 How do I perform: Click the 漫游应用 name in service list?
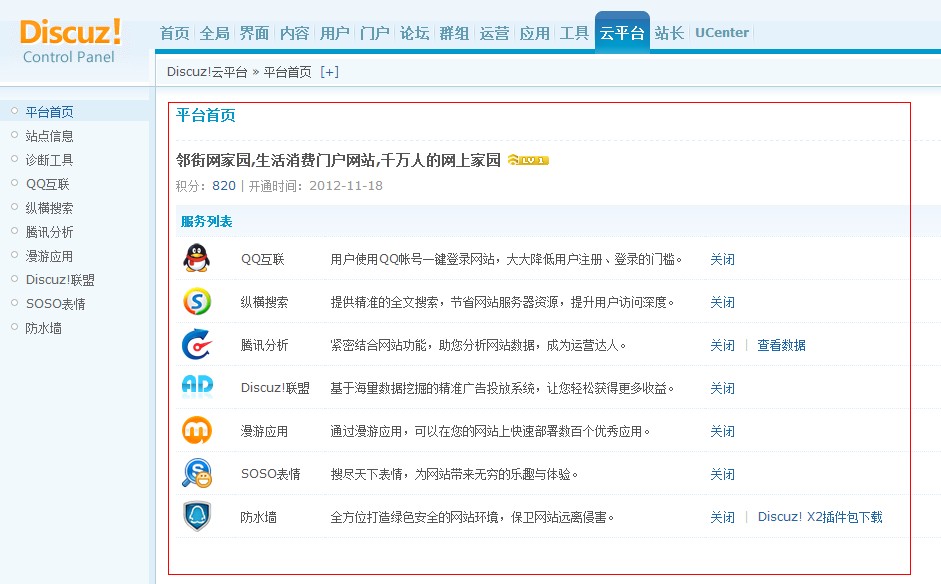[x=265, y=431]
